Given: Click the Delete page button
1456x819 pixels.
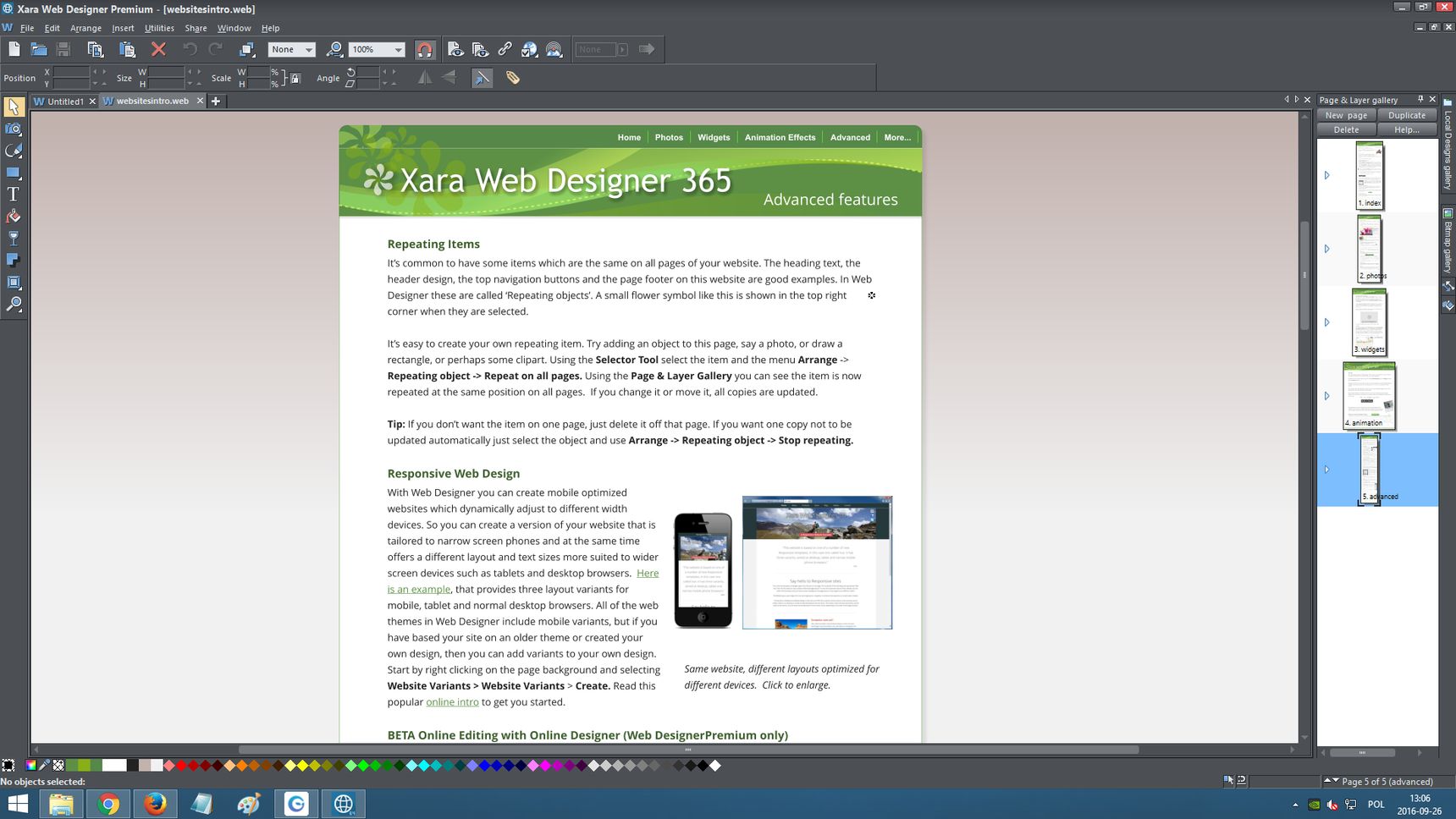Looking at the screenshot, I should pyautogui.click(x=1346, y=129).
